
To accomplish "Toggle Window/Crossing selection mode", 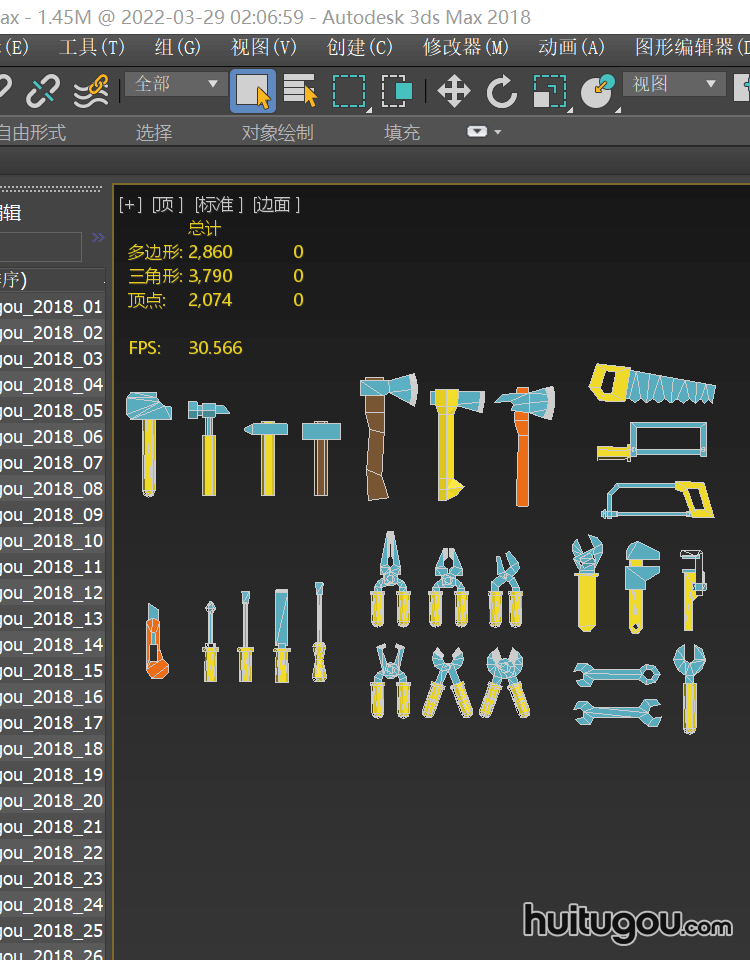I will click(x=397, y=91).
